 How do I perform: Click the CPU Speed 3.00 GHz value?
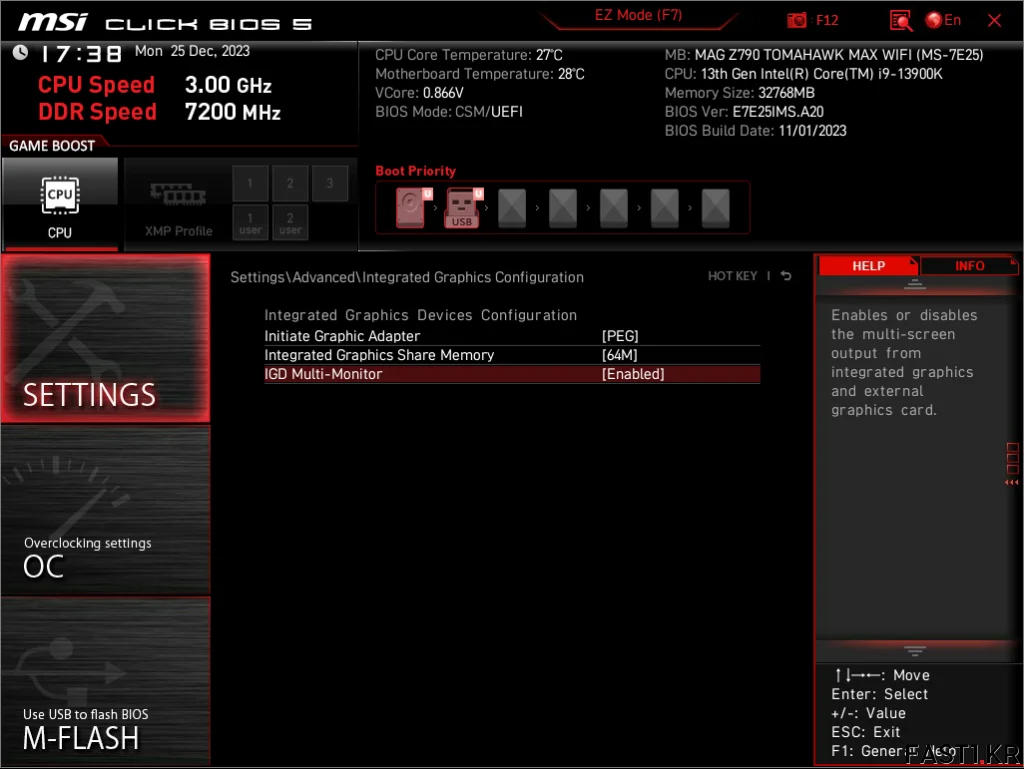(228, 85)
